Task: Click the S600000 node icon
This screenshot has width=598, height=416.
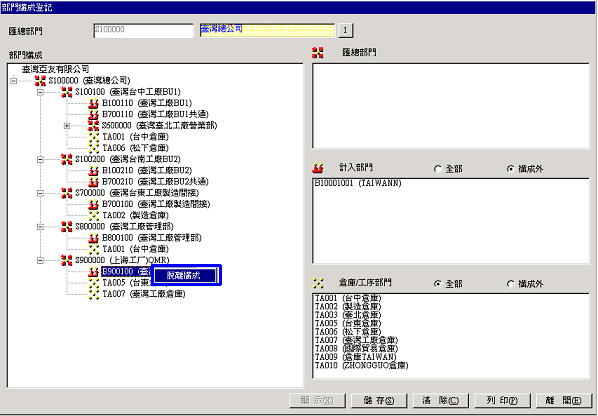Action: tap(93, 125)
